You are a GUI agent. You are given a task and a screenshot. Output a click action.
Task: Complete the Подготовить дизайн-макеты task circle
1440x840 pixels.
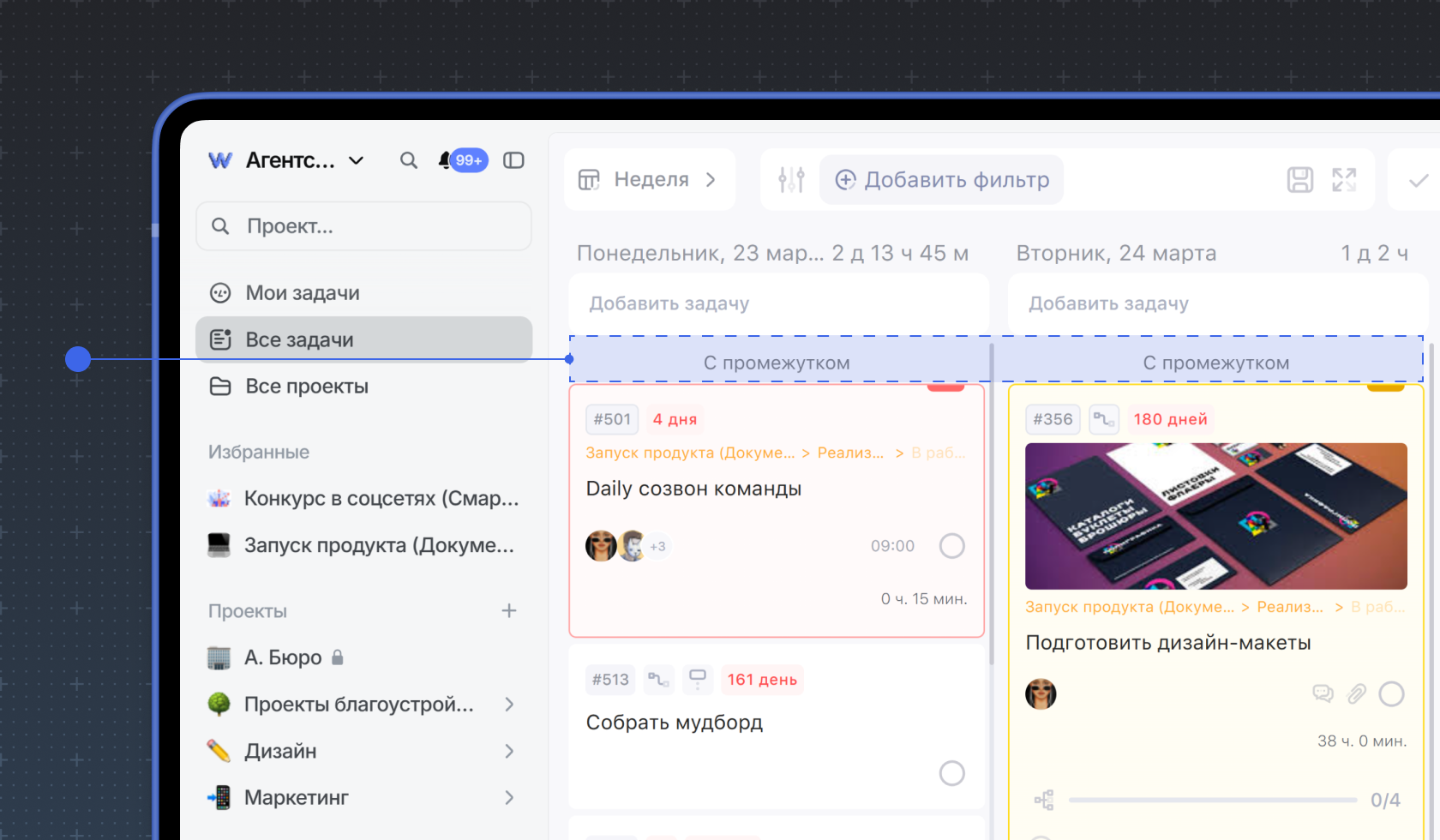(x=1391, y=694)
